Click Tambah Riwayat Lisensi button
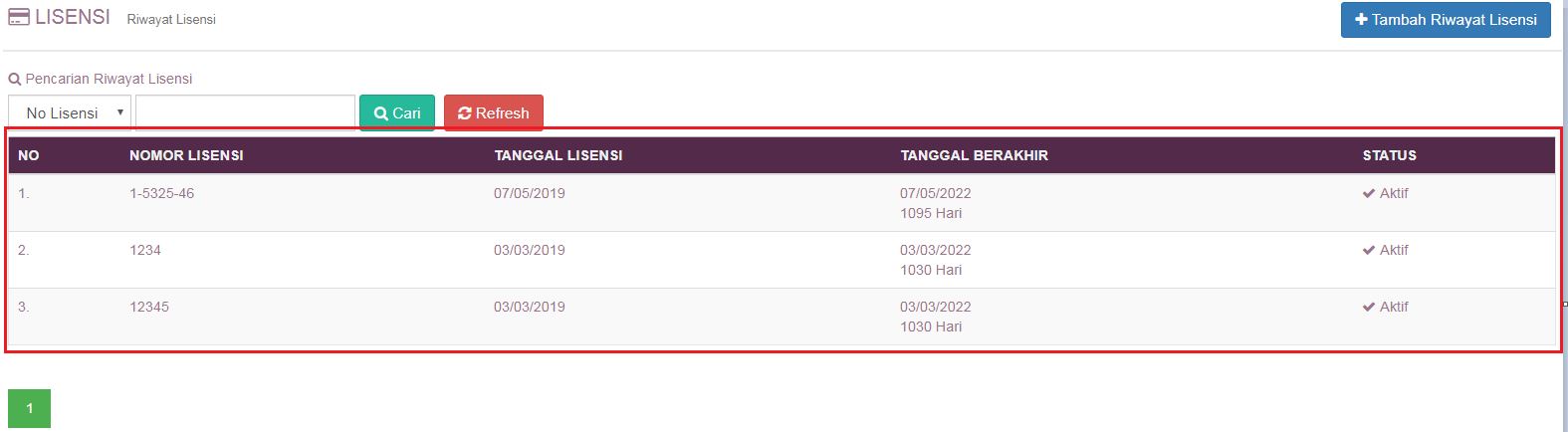Screen dimensions: 1568x432 (x=1446, y=20)
